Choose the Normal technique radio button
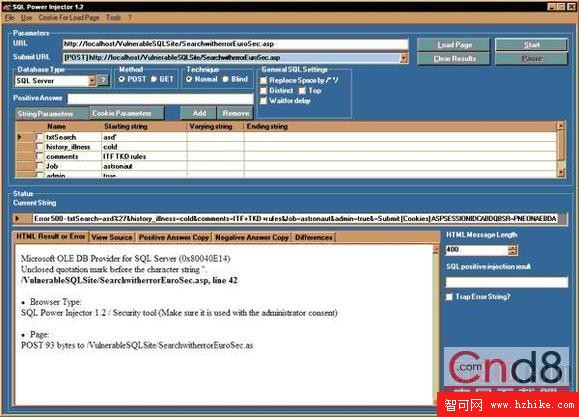Viewport: 579px width, 417px height. [x=189, y=79]
